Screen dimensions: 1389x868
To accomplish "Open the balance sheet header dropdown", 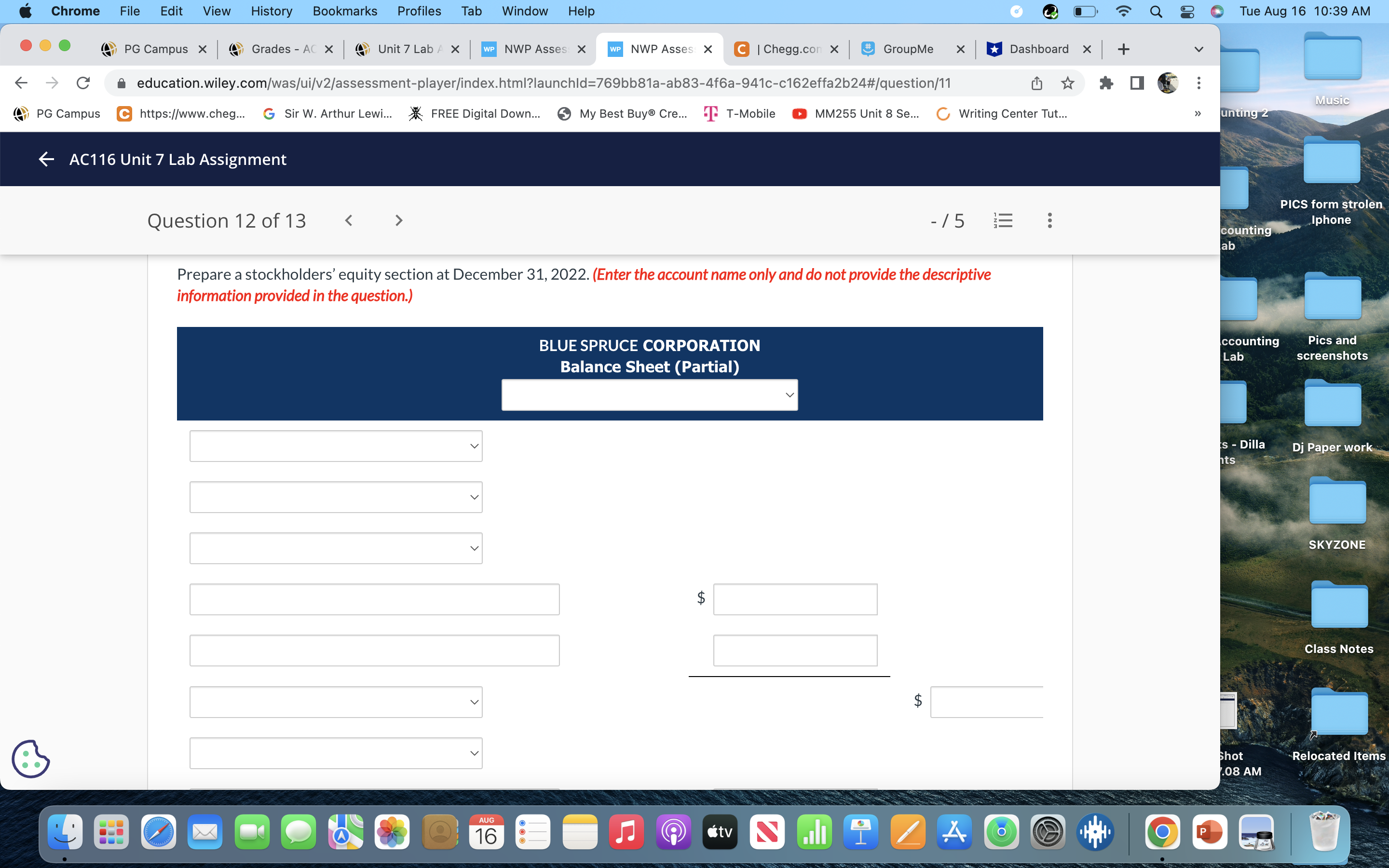I will [x=649, y=394].
